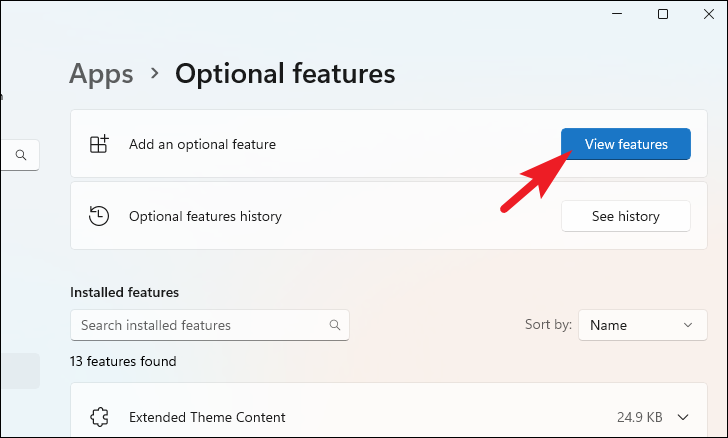Click the left sidebar search magnifier icon
Viewport: 728px width, 438px height.
[x=21, y=155]
